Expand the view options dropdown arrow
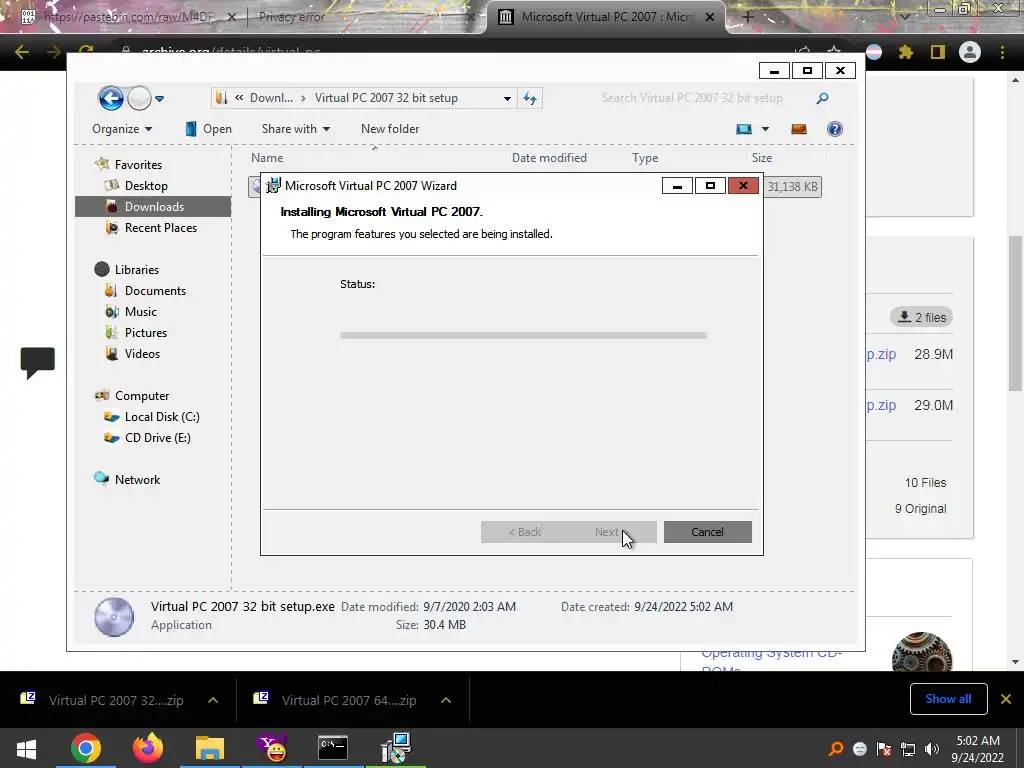 (x=765, y=129)
